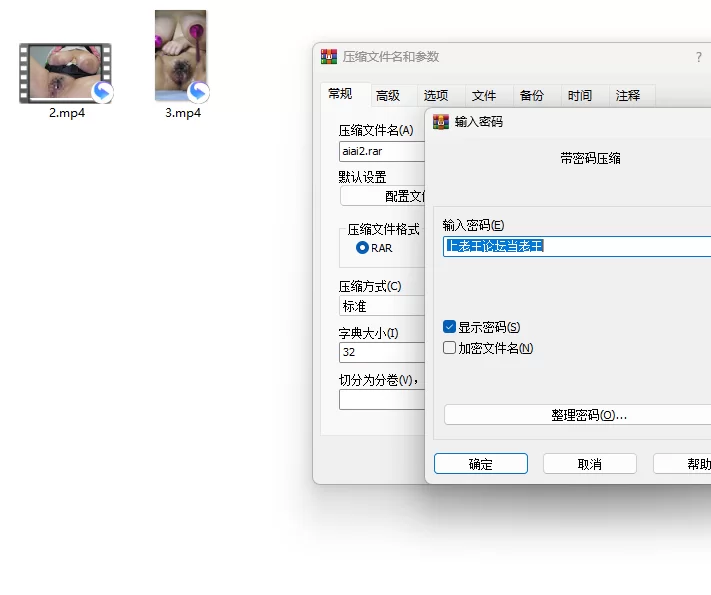Screen dimensions: 711x595
Task: Click the sync badge on 3.mp4
Action: tap(198, 92)
